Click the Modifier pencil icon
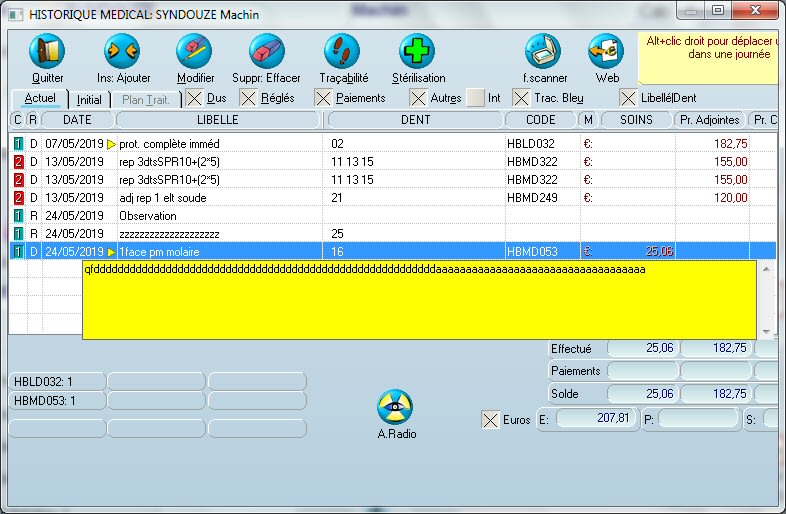The height and width of the screenshot is (514, 786). click(194, 51)
